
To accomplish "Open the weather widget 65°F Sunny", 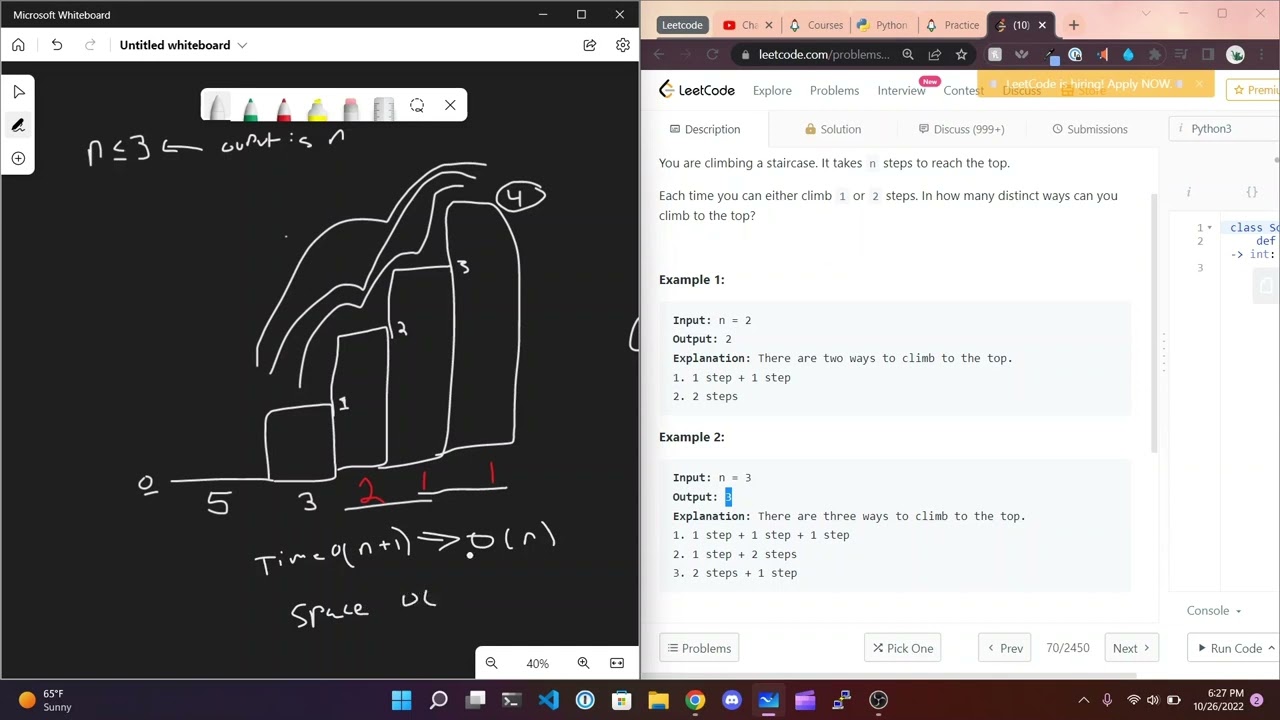I will (45, 700).
